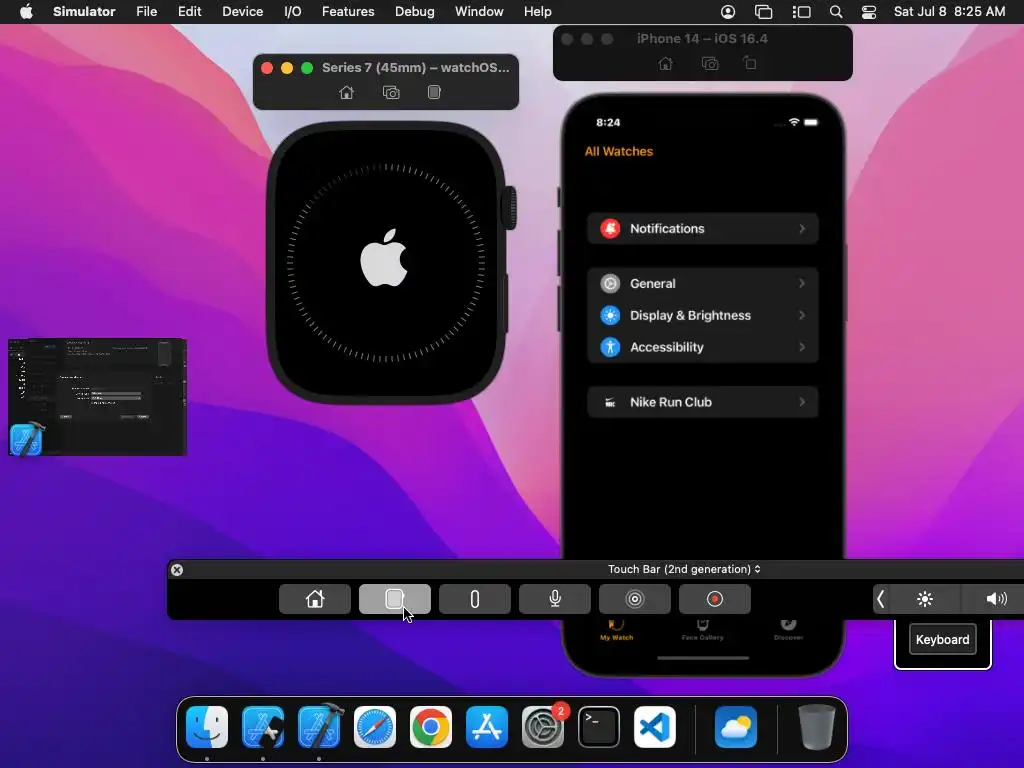Open Display & Brightness settings

(x=702, y=315)
